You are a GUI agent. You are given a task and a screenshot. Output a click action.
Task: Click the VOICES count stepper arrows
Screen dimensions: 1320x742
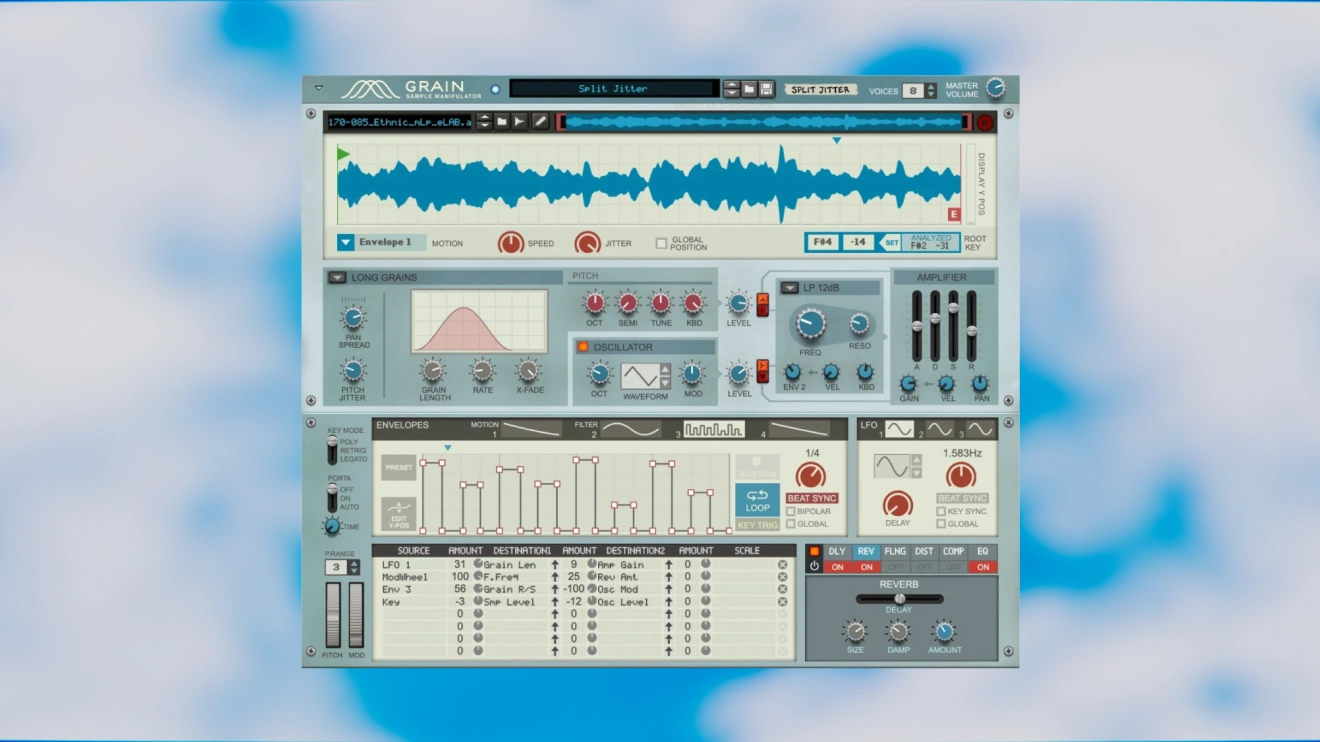click(x=931, y=90)
